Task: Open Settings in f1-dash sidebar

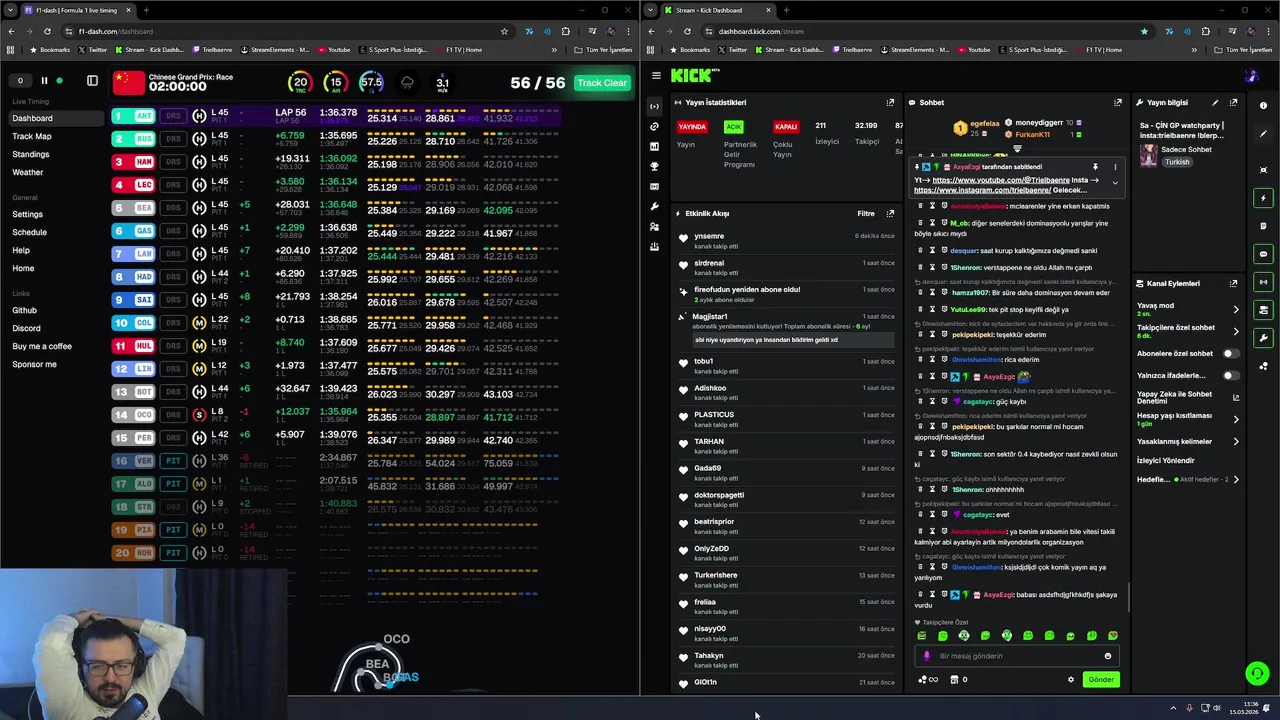Action: pyautogui.click(x=27, y=214)
